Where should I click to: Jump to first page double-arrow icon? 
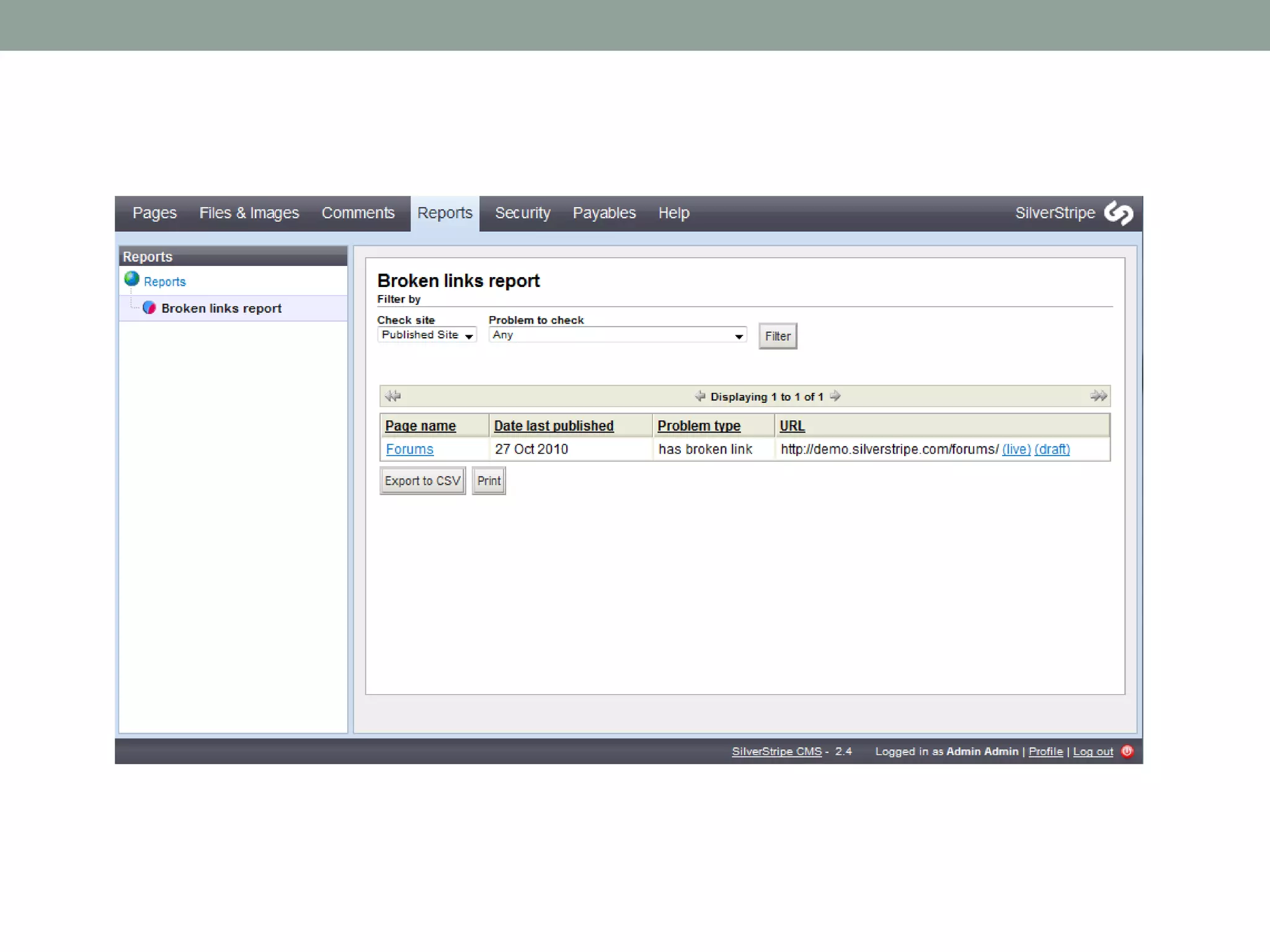(x=393, y=396)
